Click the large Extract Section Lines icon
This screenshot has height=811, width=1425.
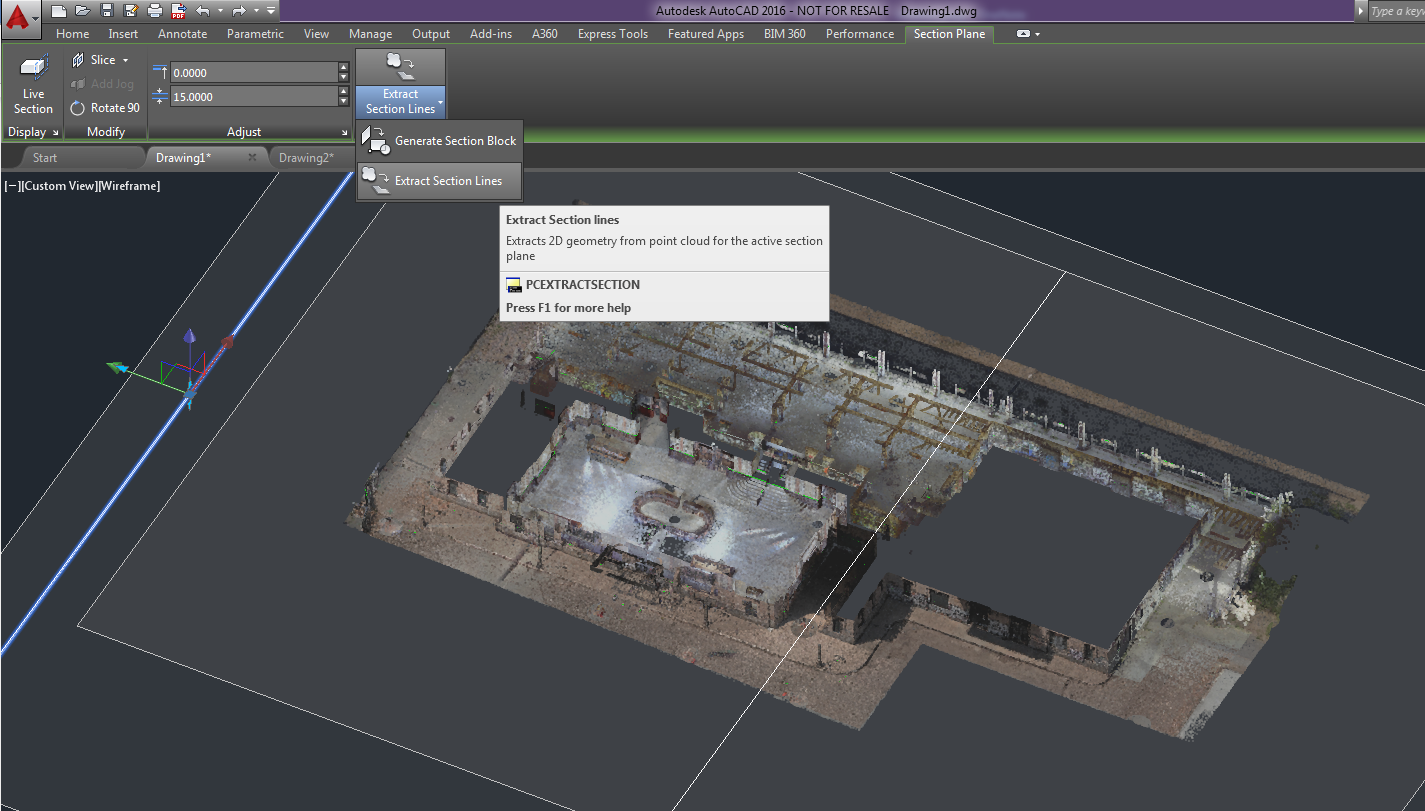point(400,67)
